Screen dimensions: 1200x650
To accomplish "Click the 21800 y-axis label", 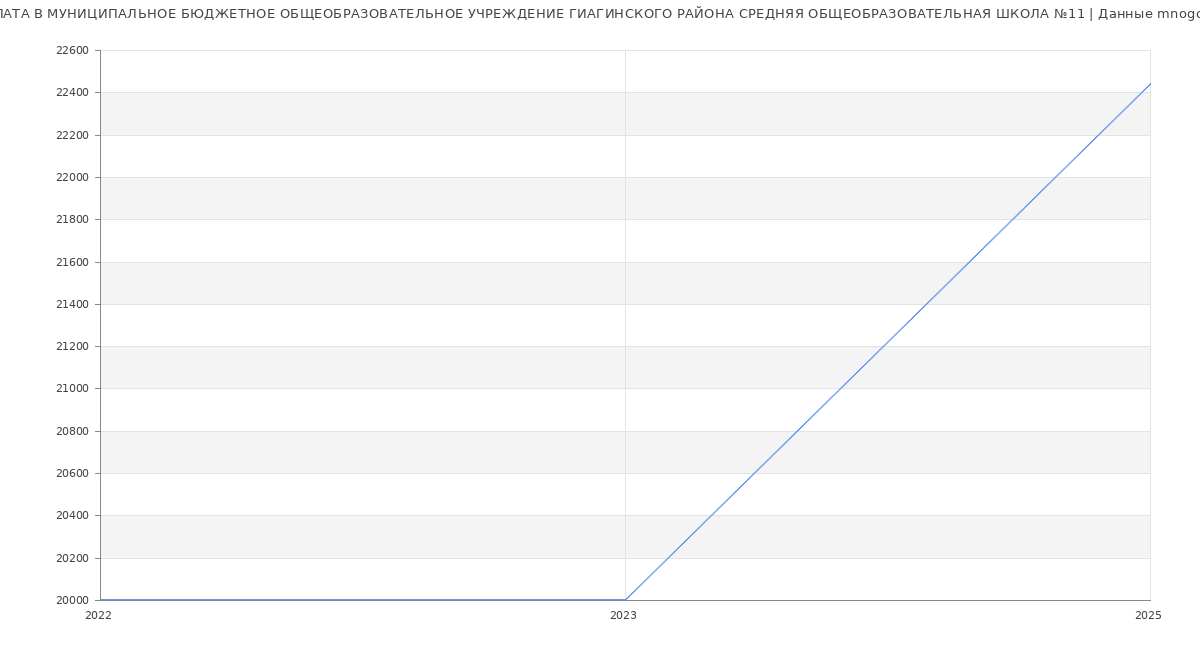I will point(72,220).
